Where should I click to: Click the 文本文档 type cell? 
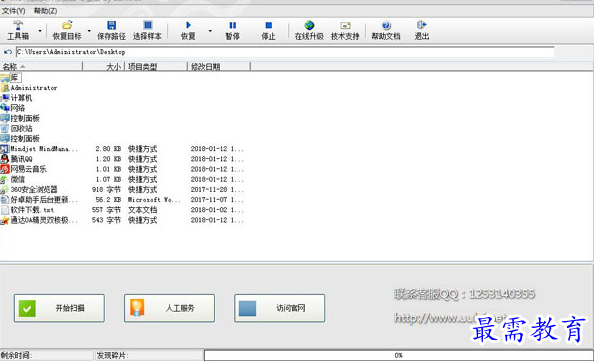(142, 210)
